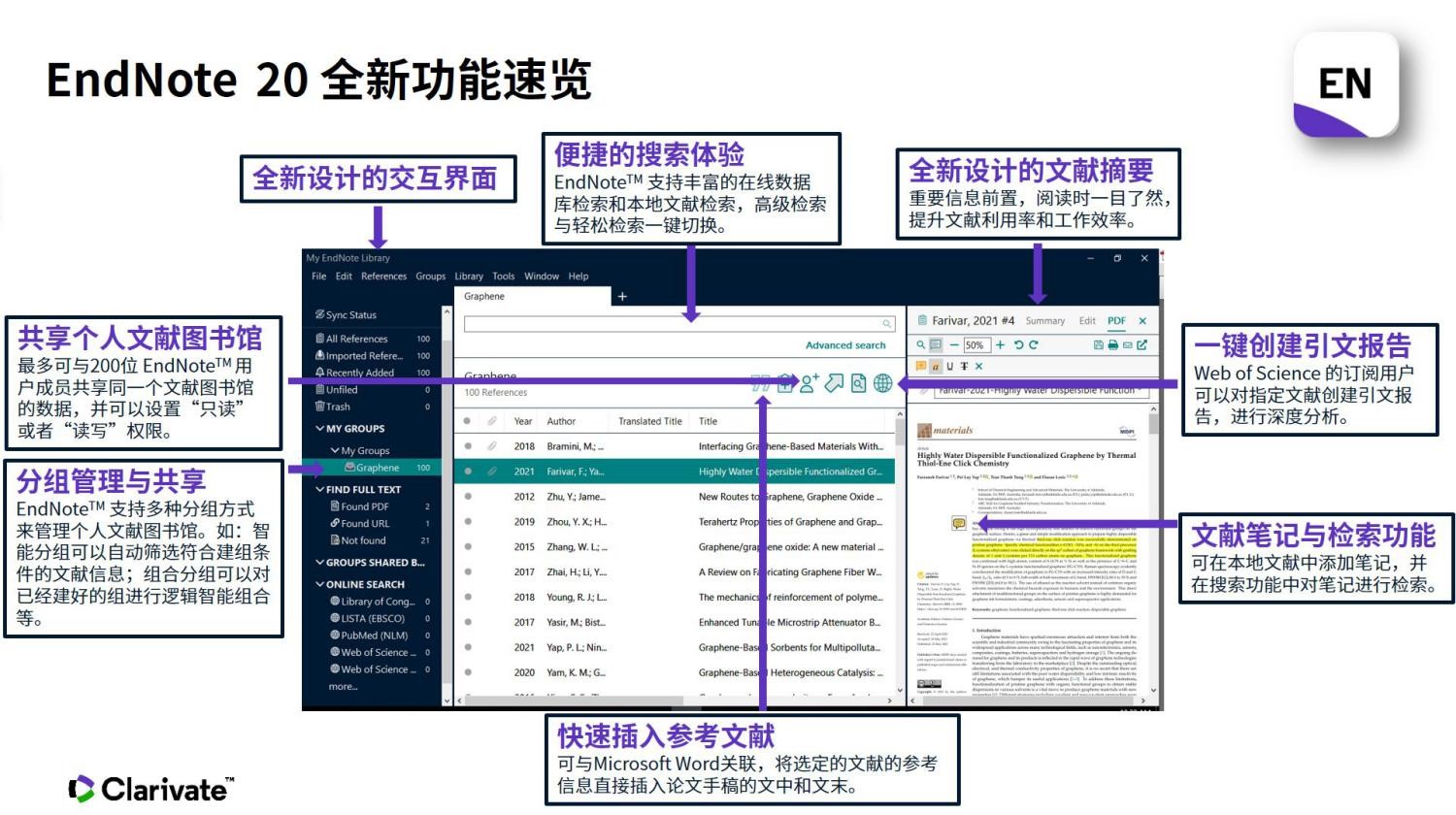Toggle read status dot for Zhou 2019
This screenshot has height=815, width=1456.
click(x=467, y=521)
